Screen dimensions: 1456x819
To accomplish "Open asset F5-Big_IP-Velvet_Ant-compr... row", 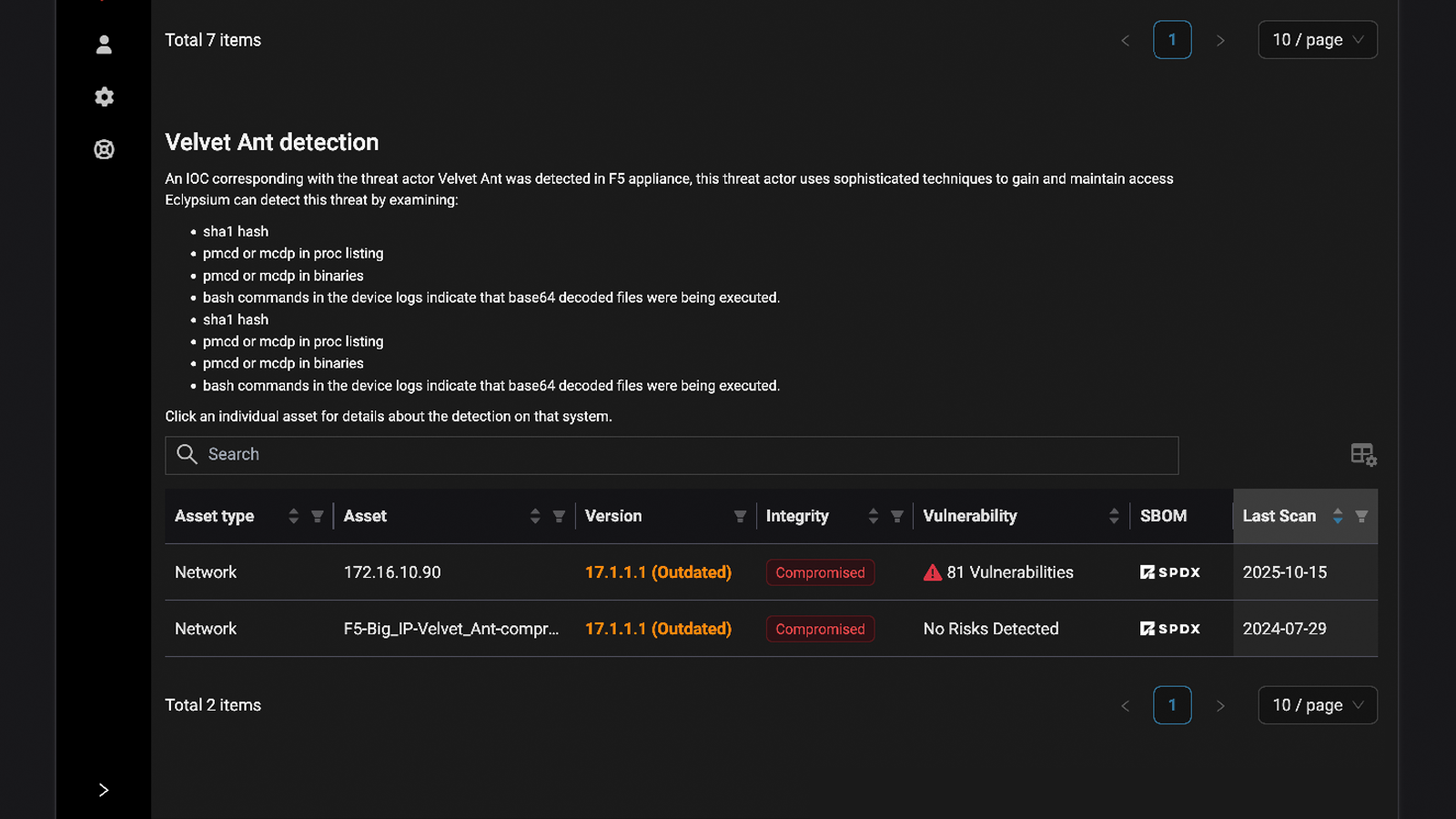I will 450,629.
